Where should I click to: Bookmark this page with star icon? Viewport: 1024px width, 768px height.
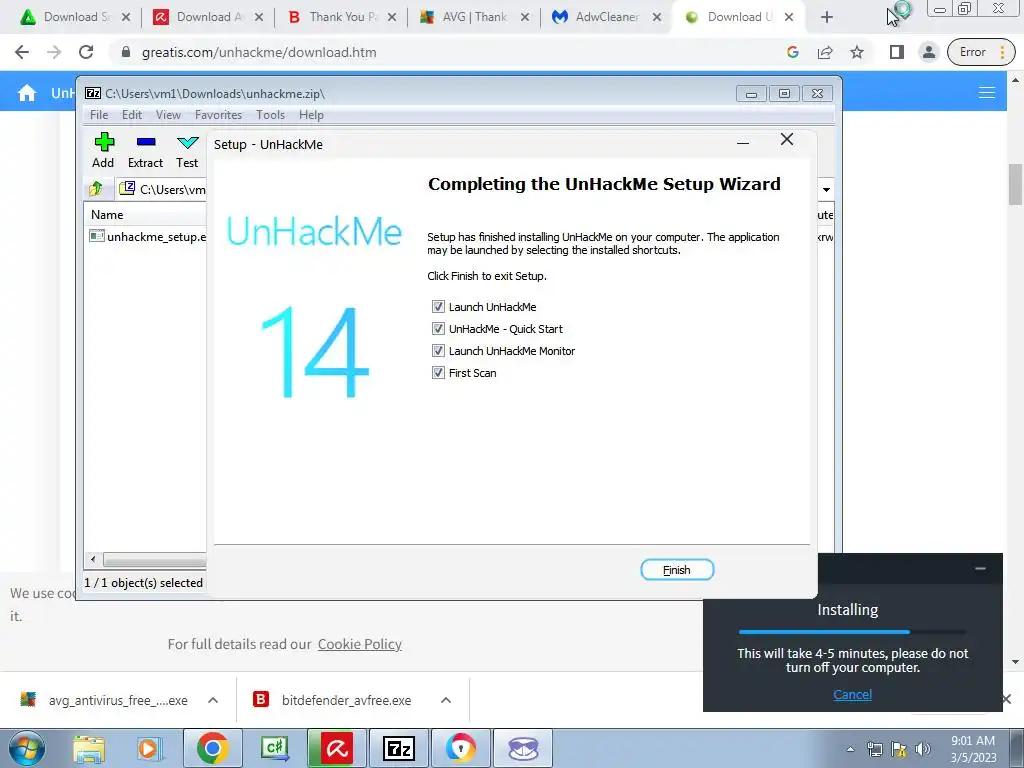pos(857,52)
